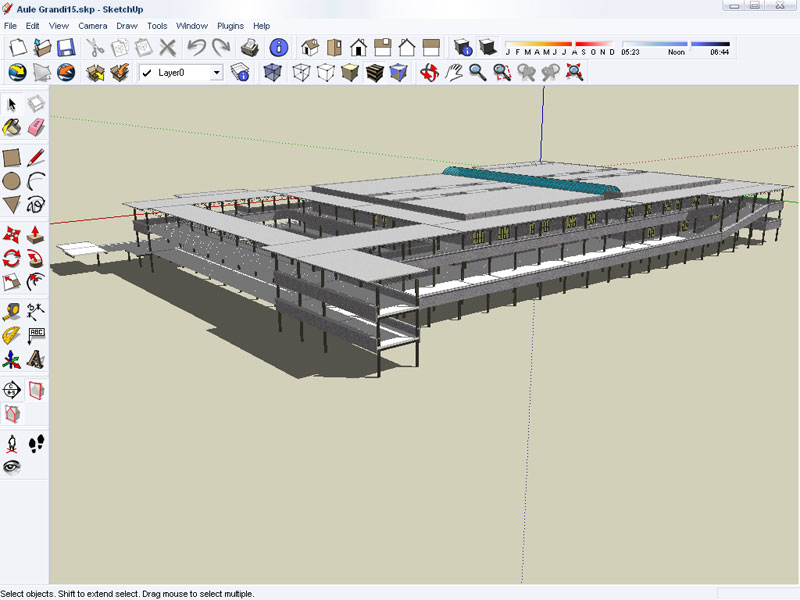This screenshot has width=800, height=600.
Task: Choose the Circle tool
Action: (12, 181)
